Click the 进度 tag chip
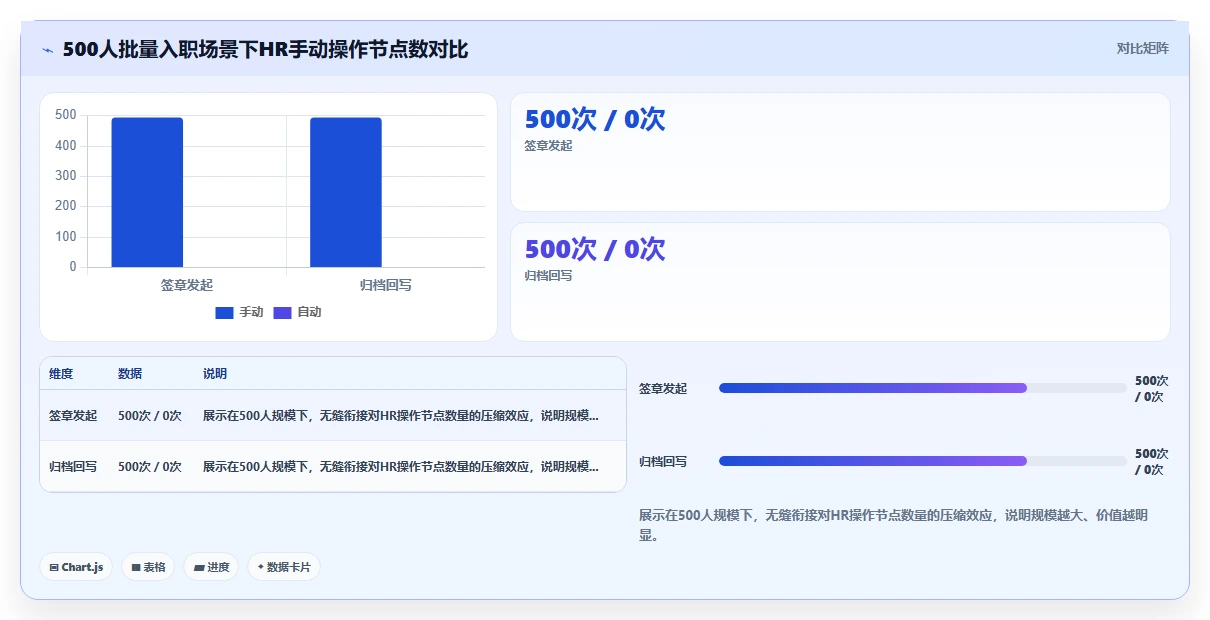 211,567
